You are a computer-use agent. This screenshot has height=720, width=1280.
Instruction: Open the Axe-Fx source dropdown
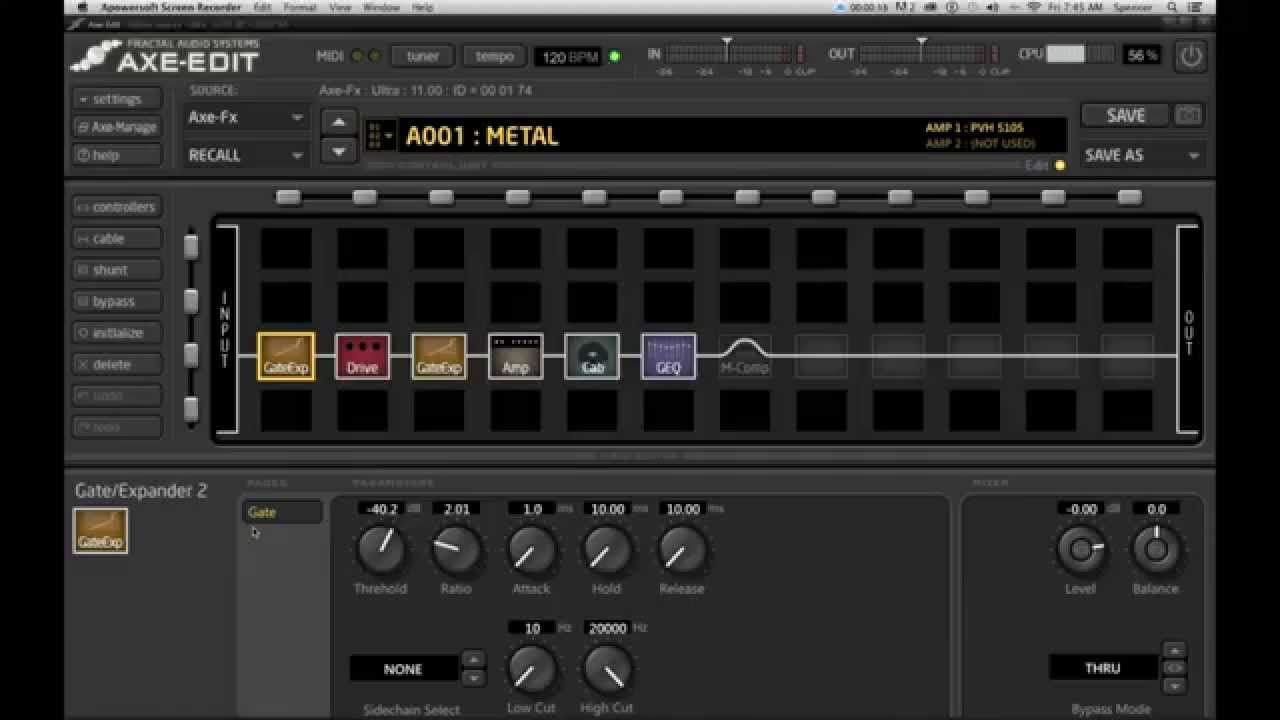246,117
